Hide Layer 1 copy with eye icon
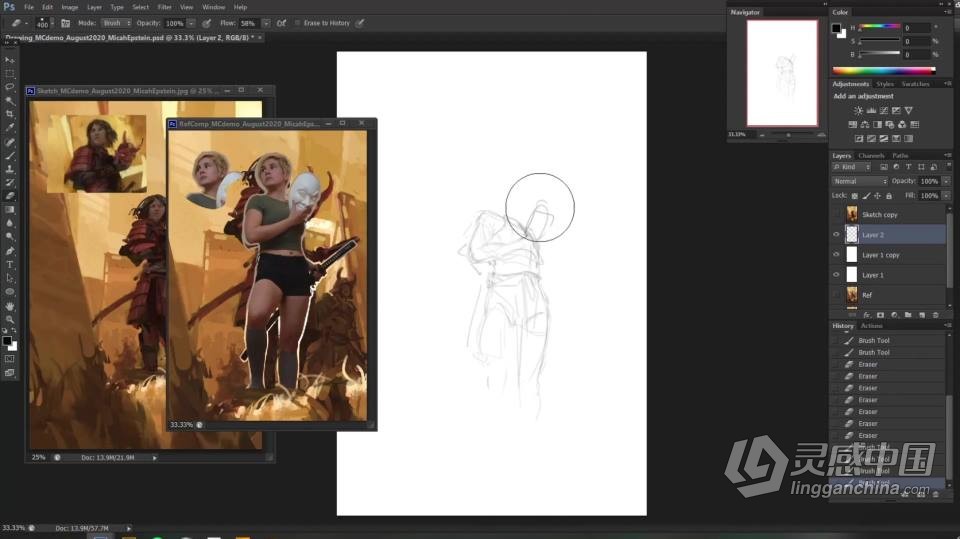This screenshot has height=539, width=960. (836, 255)
